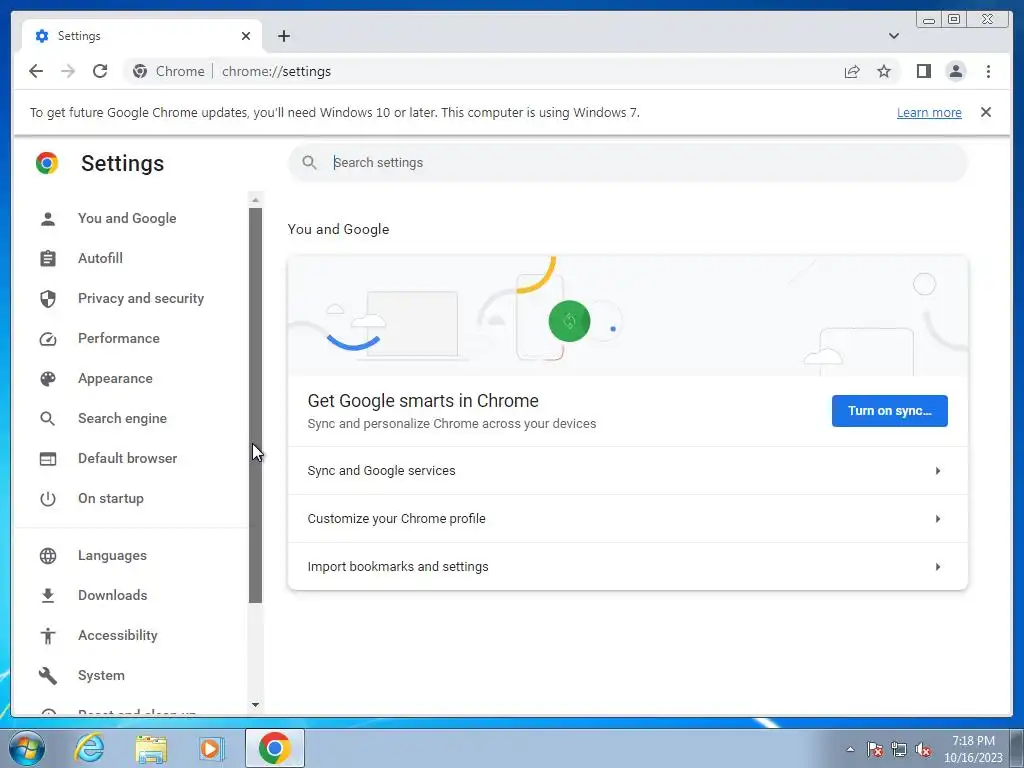
Task: Open You and Google section
Action: point(127,218)
